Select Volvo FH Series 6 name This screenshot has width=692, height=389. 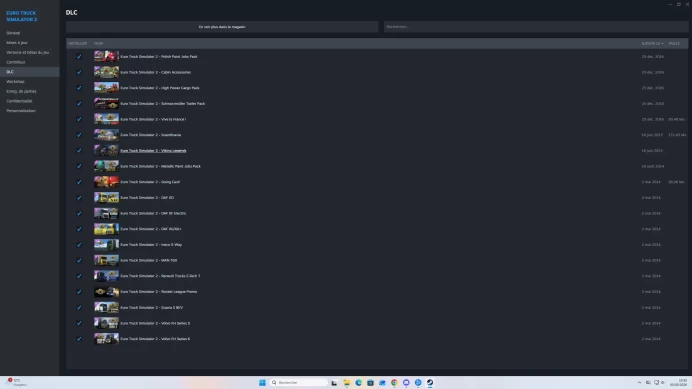(x=155, y=339)
